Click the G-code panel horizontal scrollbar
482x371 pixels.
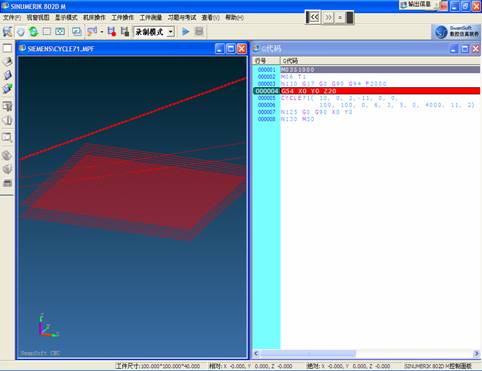[366, 354]
